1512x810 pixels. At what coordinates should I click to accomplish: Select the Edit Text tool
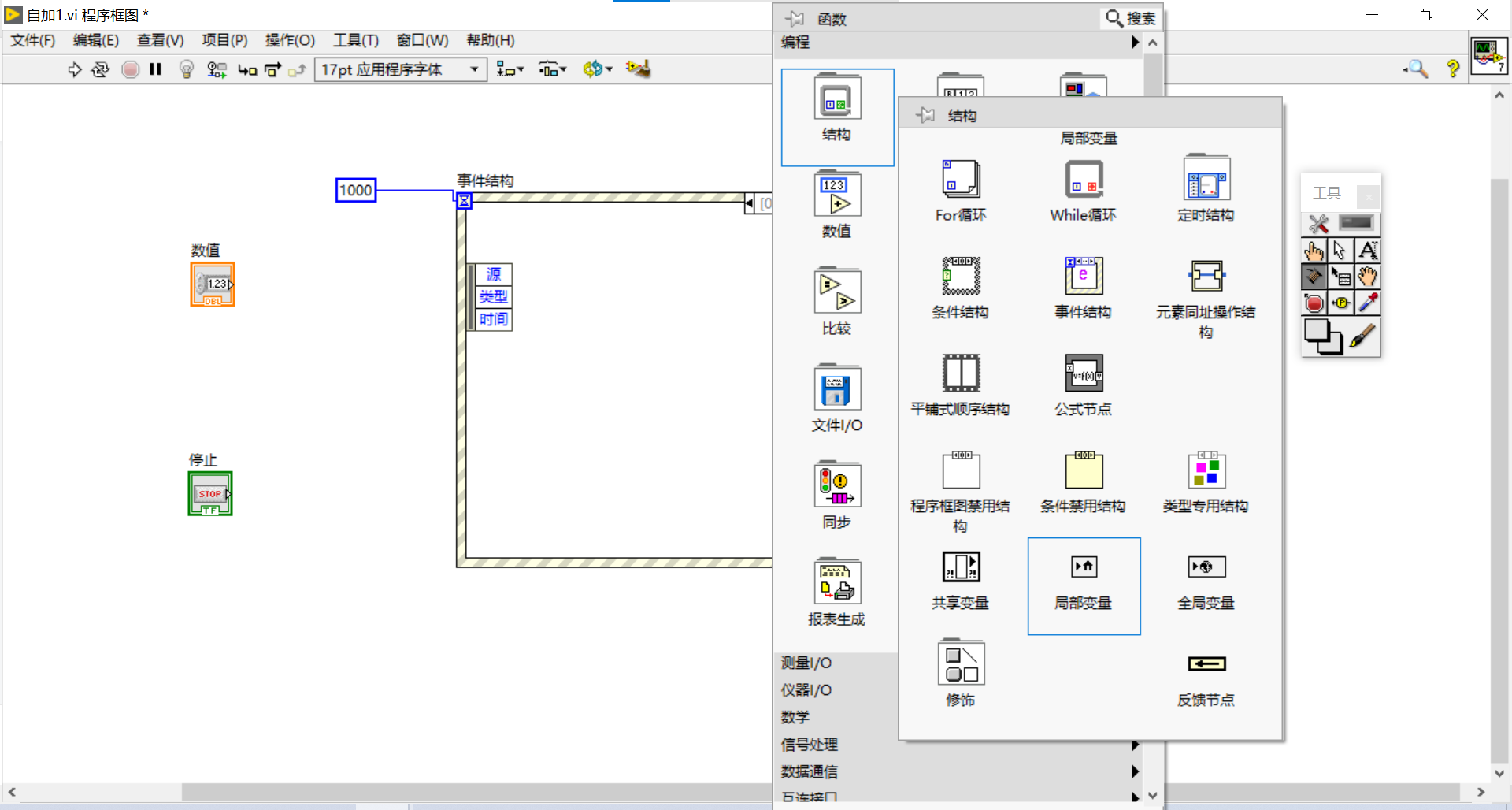(x=1368, y=250)
